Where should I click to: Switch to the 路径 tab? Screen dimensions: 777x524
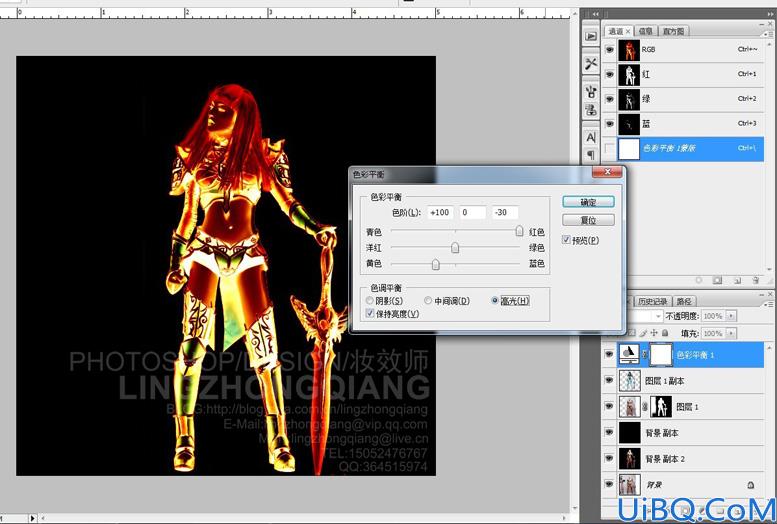coord(684,301)
